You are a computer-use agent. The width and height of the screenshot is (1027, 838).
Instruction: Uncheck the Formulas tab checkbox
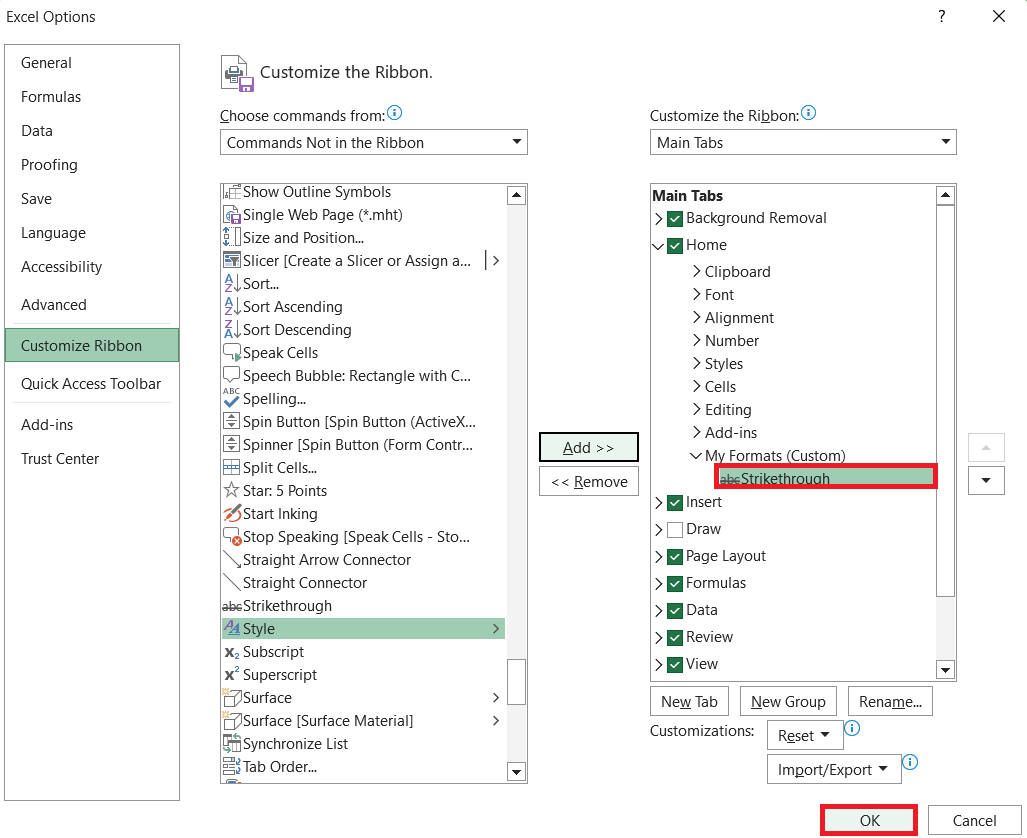(x=675, y=584)
